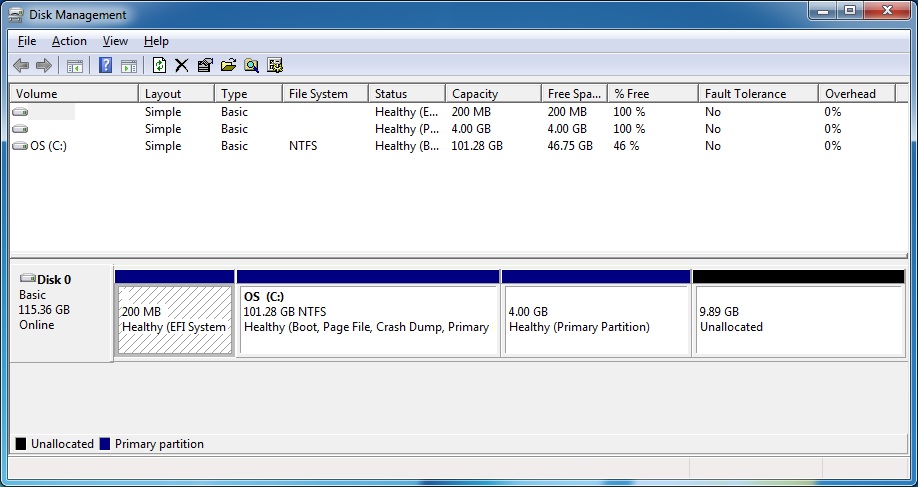Click the 46.75 GB free space cell
The width and height of the screenshot is (918, 487).
pos(570,146)
